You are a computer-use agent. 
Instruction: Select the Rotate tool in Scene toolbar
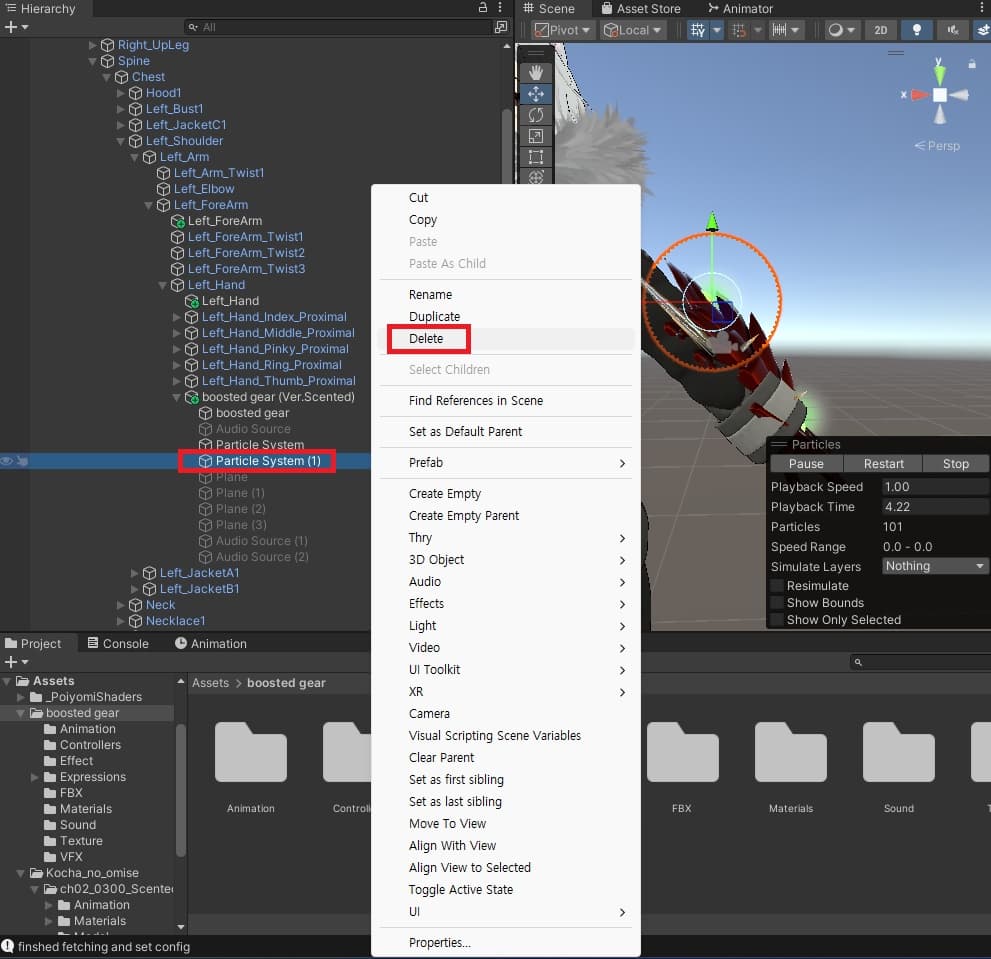pyautogui.click(x=536, y=115)
